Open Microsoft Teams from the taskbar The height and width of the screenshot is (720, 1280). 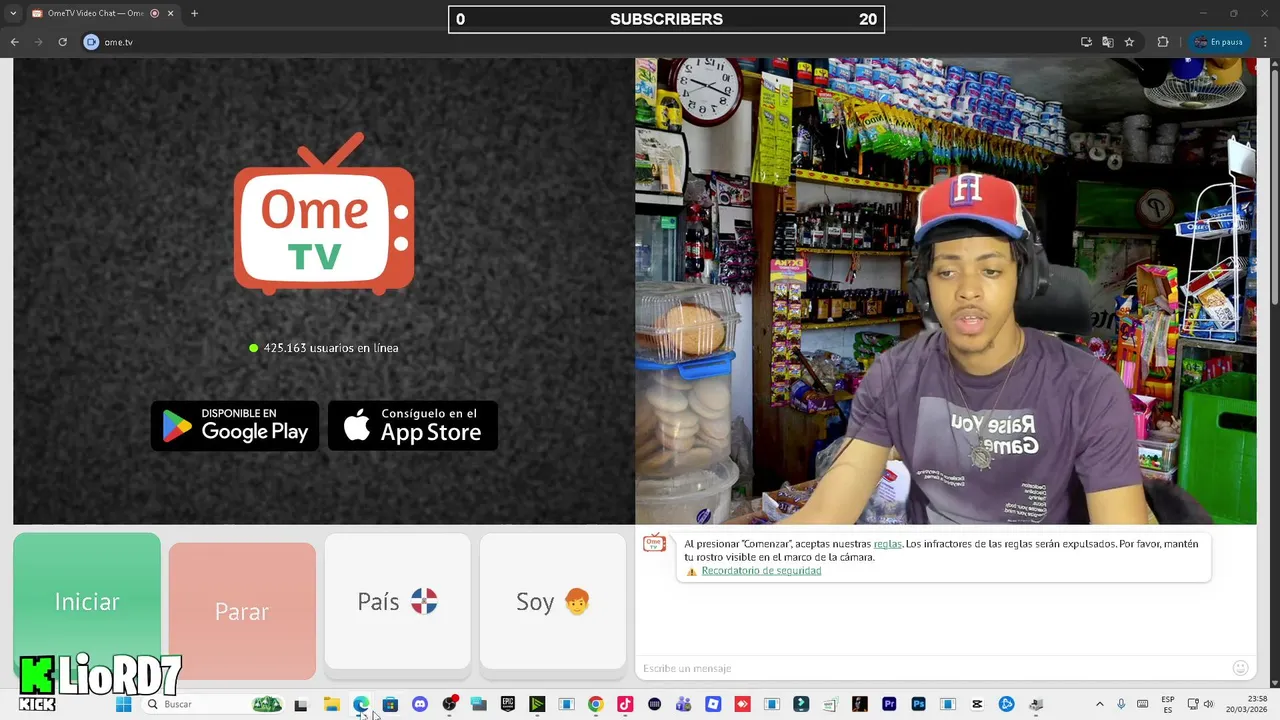click(x=684, y=704)
